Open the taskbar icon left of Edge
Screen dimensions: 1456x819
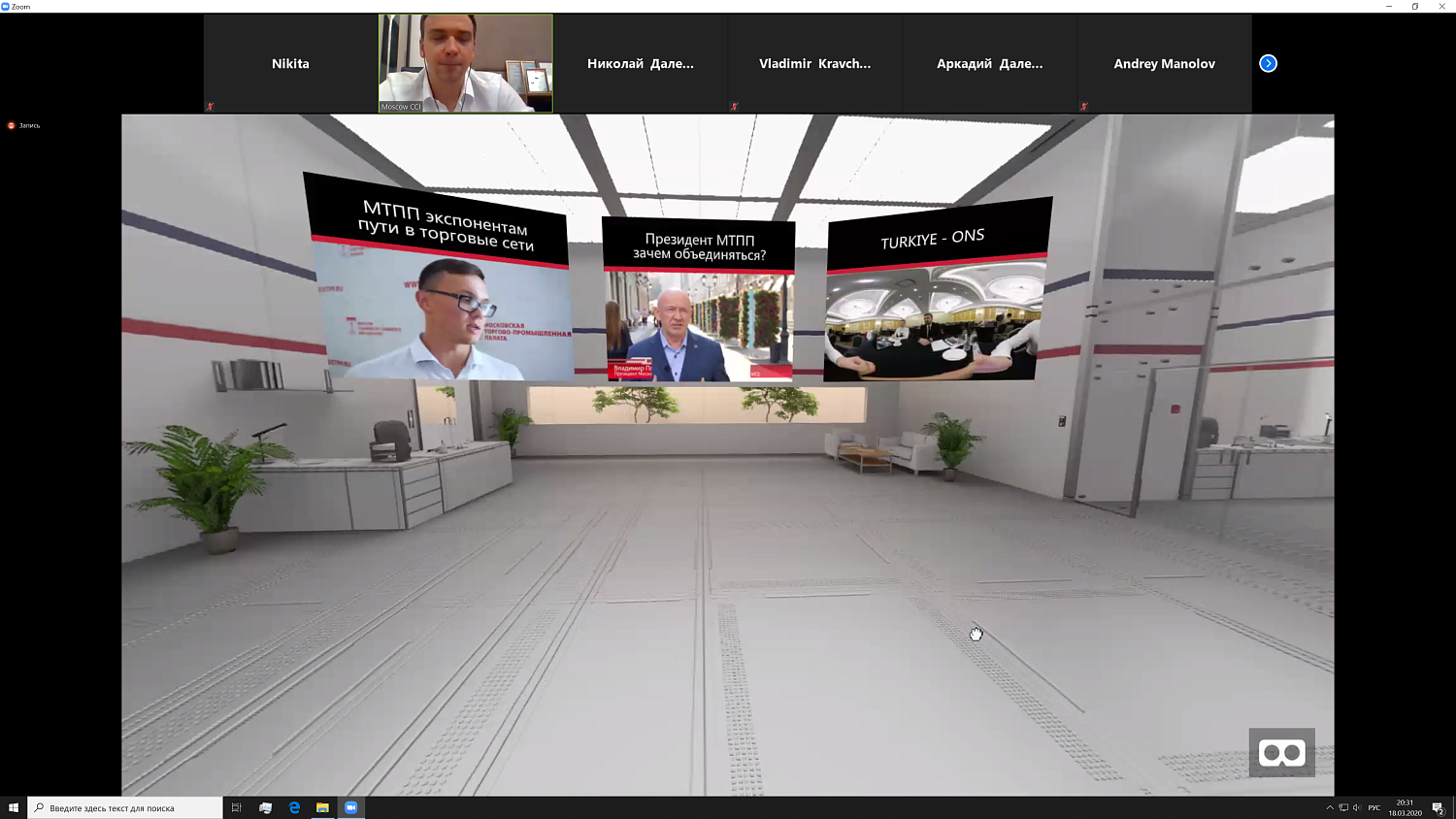tap(265, 807)
